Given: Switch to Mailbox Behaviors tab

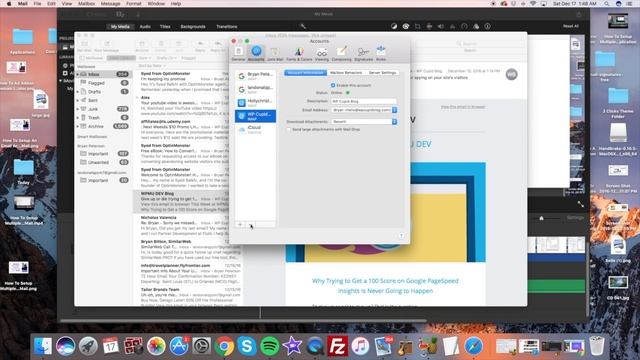Looking at the screenshot, I should coord(346,73).
